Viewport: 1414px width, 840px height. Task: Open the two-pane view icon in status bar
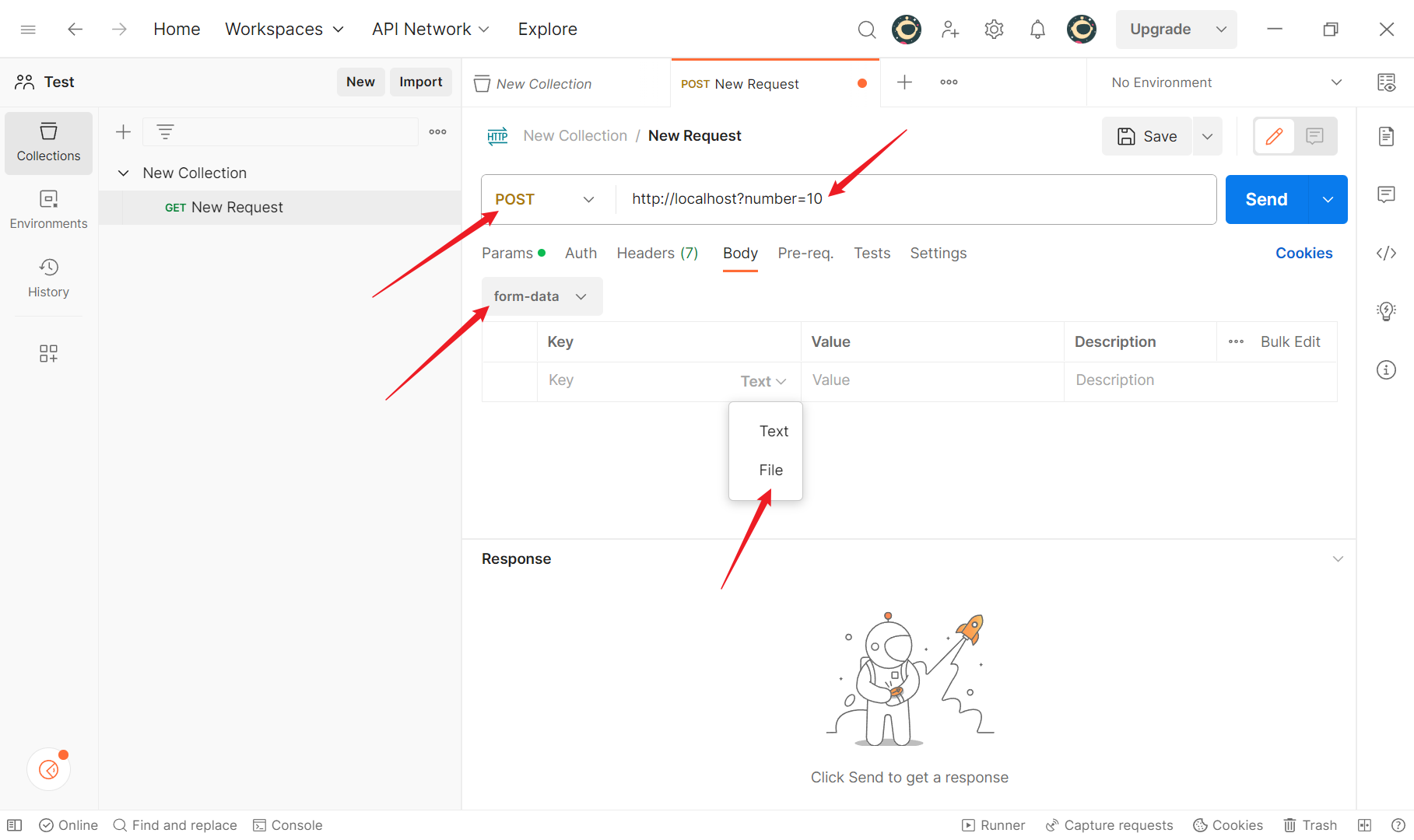[x=1364, y=825]
